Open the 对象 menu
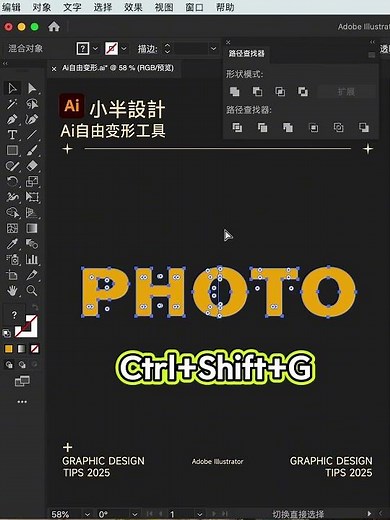Screen dimensions: 390x520 41,7
